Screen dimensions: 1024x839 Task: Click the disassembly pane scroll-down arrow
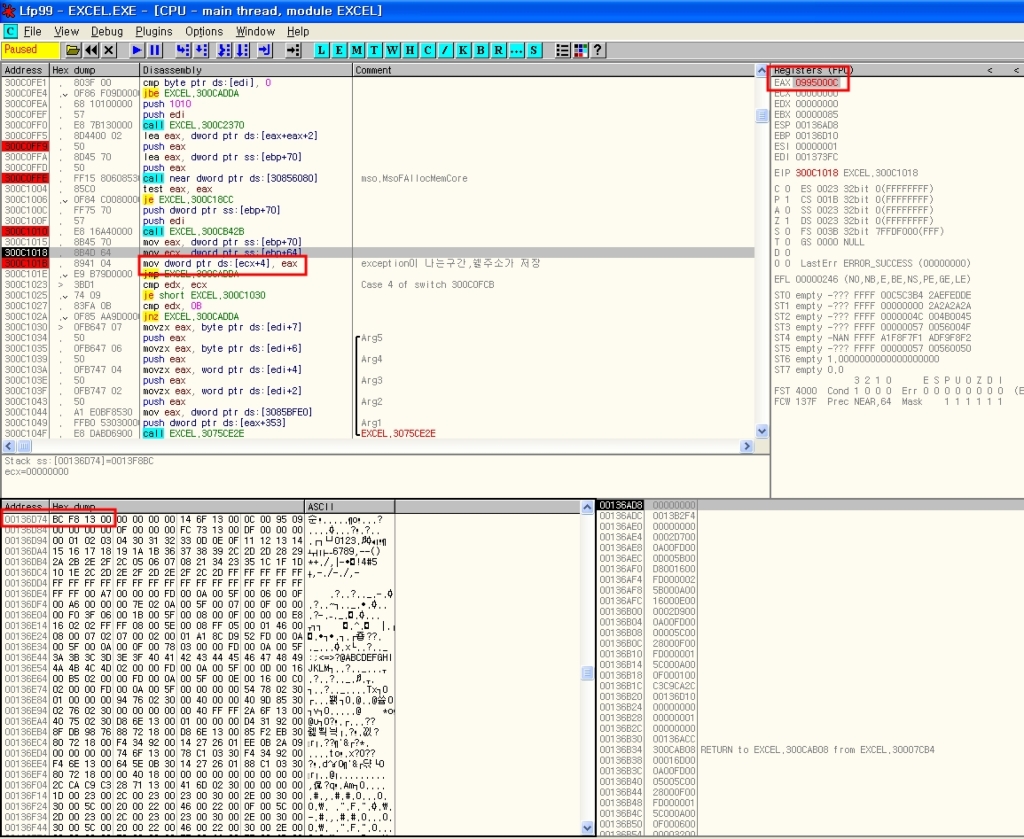(x=761, y=431)
